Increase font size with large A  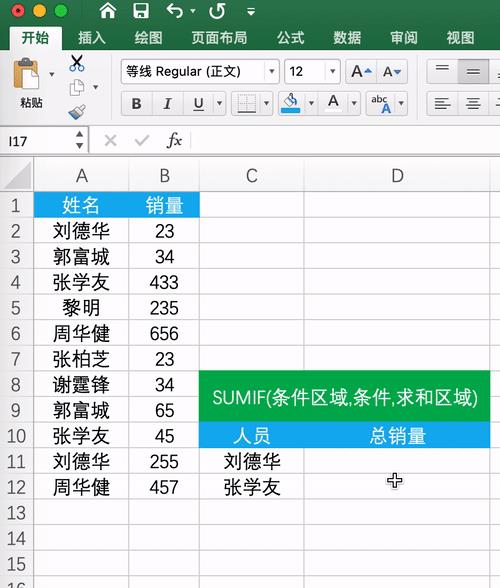pos(361,71)
